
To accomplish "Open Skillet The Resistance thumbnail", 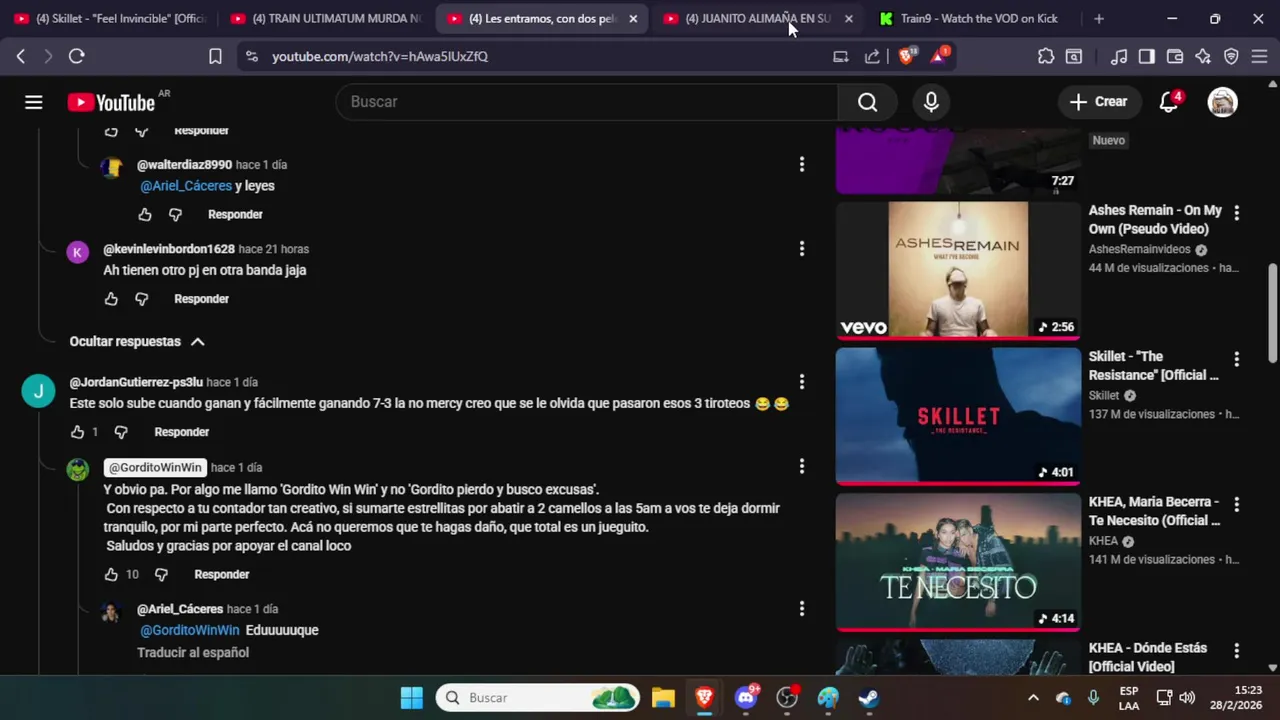I will [958, 416].
